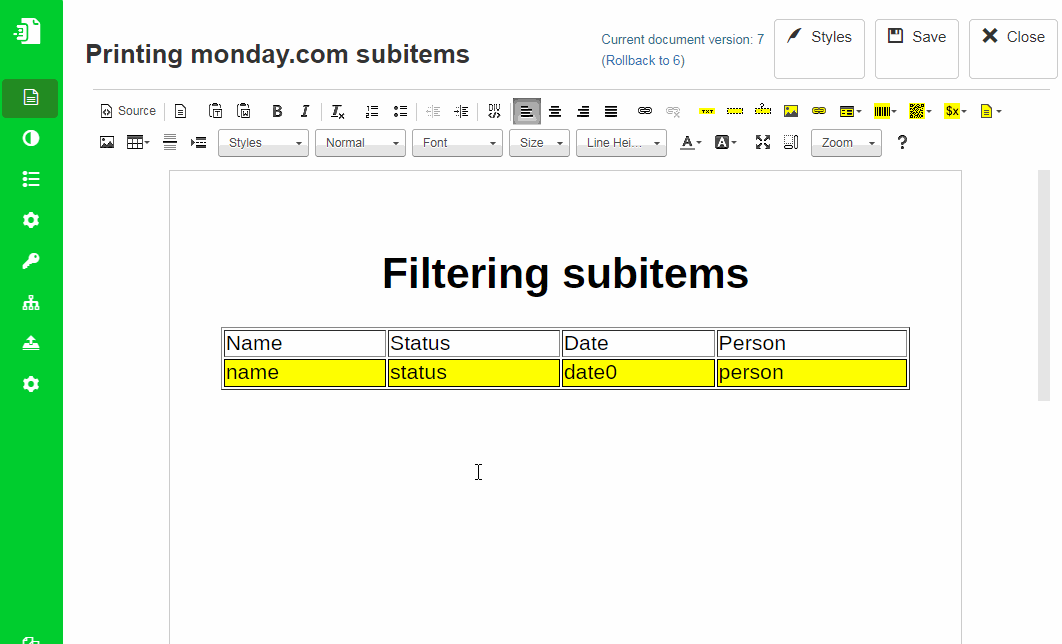This screenshot has width=1062, height=644.
Task: Insert a bulleted list
Action: click(x=400, y=111)
